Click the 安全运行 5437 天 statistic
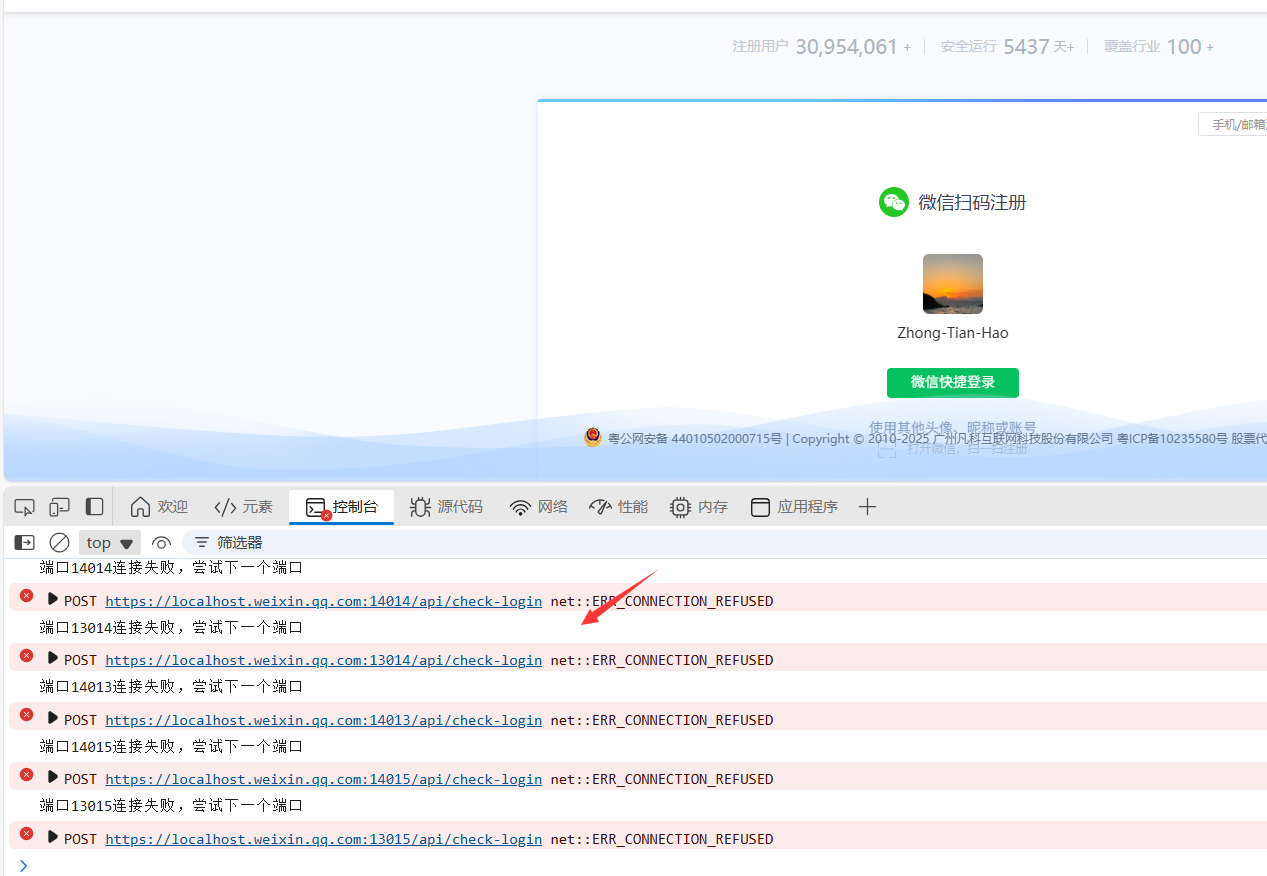Viewport: 1267px width, 876px height. click(1007, 47)
